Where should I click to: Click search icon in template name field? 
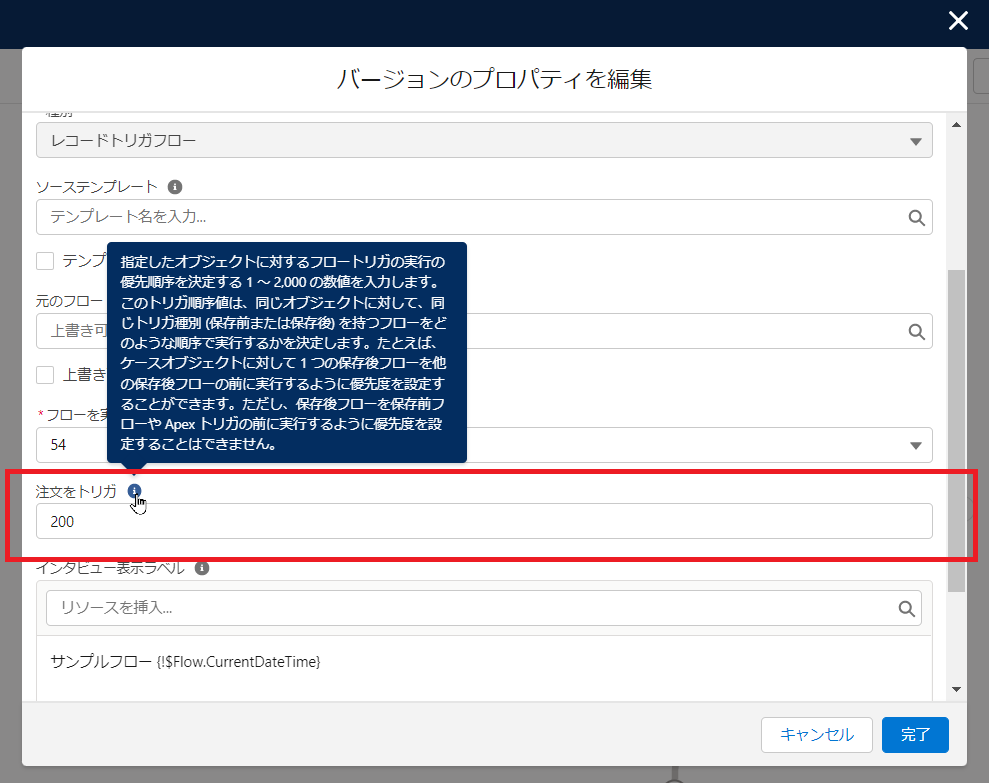[x=916, y=217]
